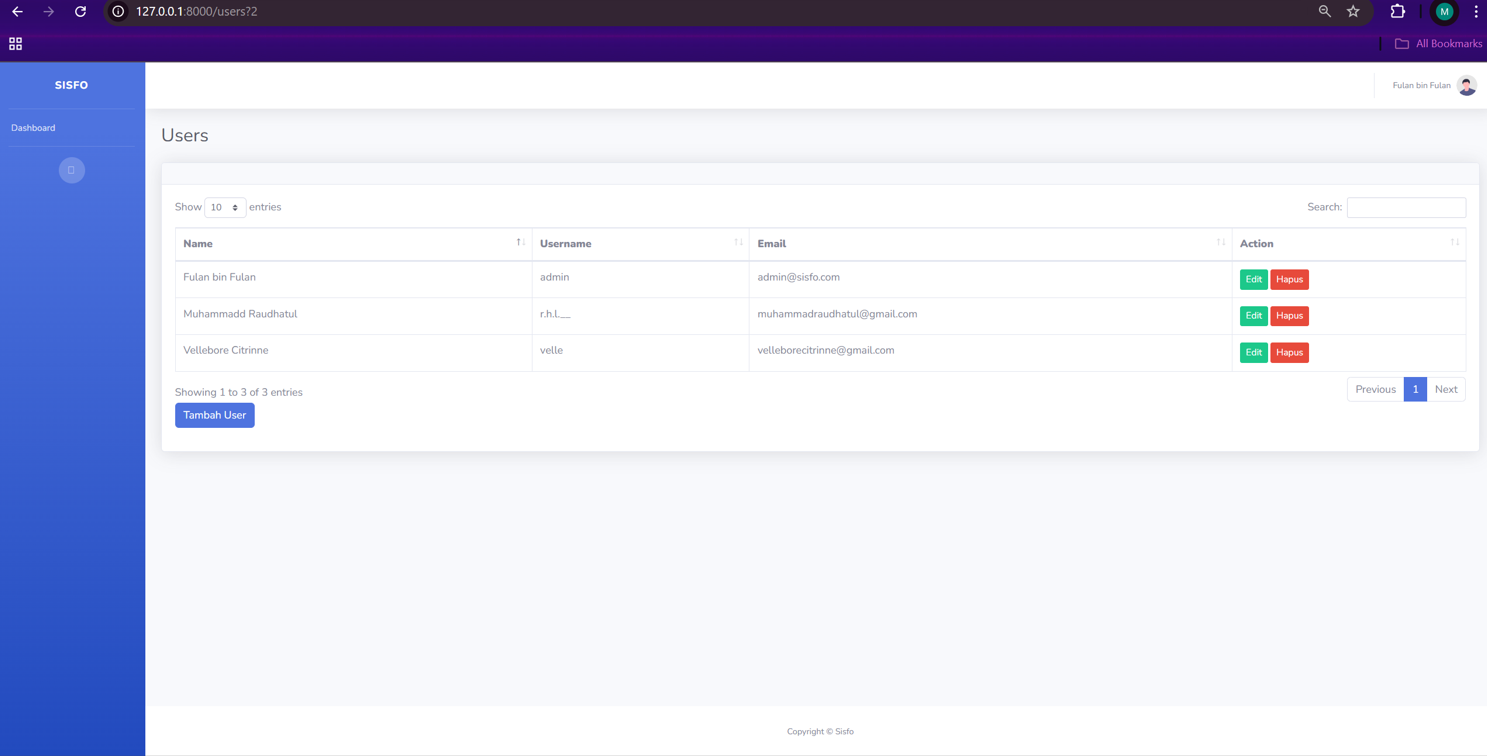Open the apps grid in bookmarks bar
The height and width of the screenshot is (756, 1487).
(15, 44)
